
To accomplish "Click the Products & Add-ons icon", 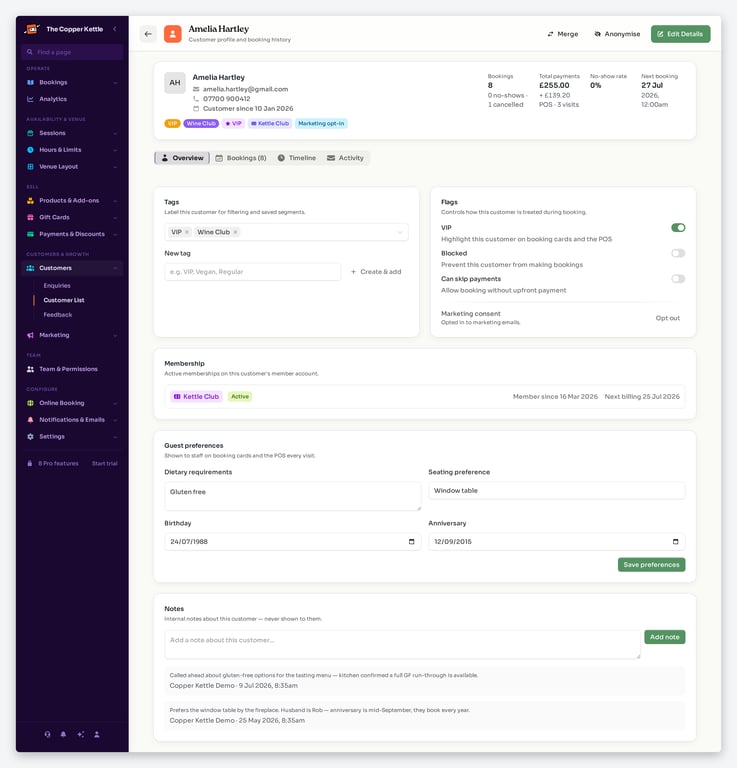I will click(x=30, y=200).
